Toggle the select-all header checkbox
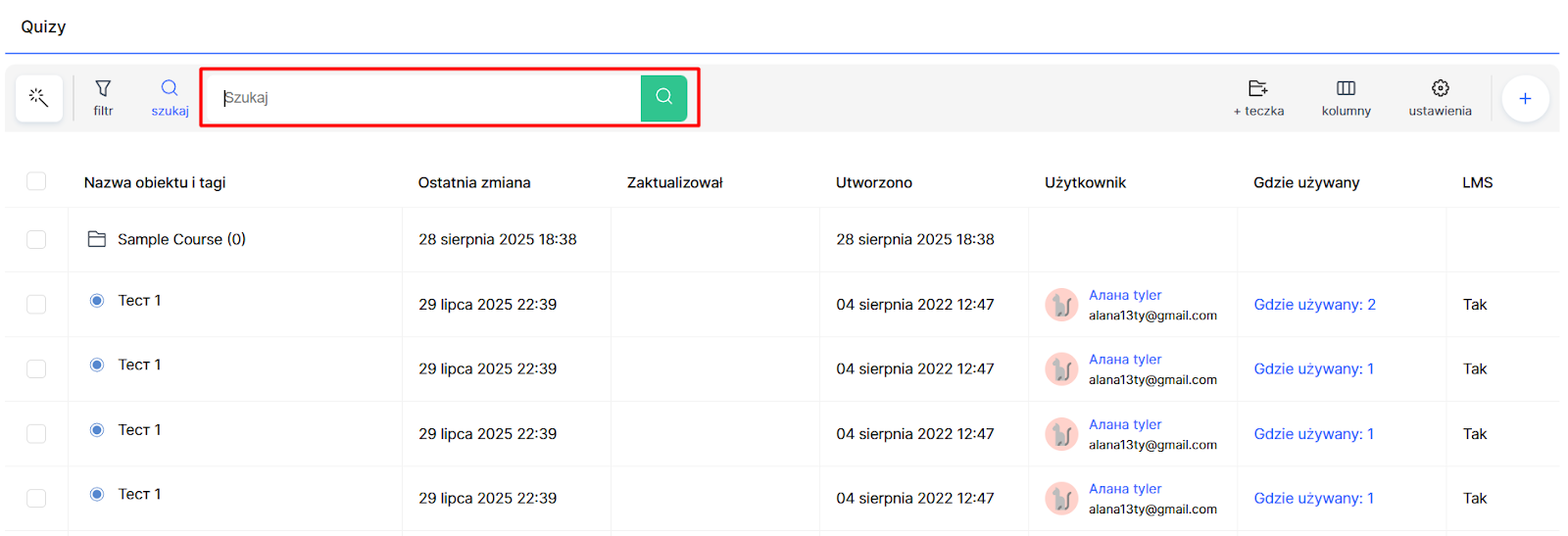 (x=36, y=181)
